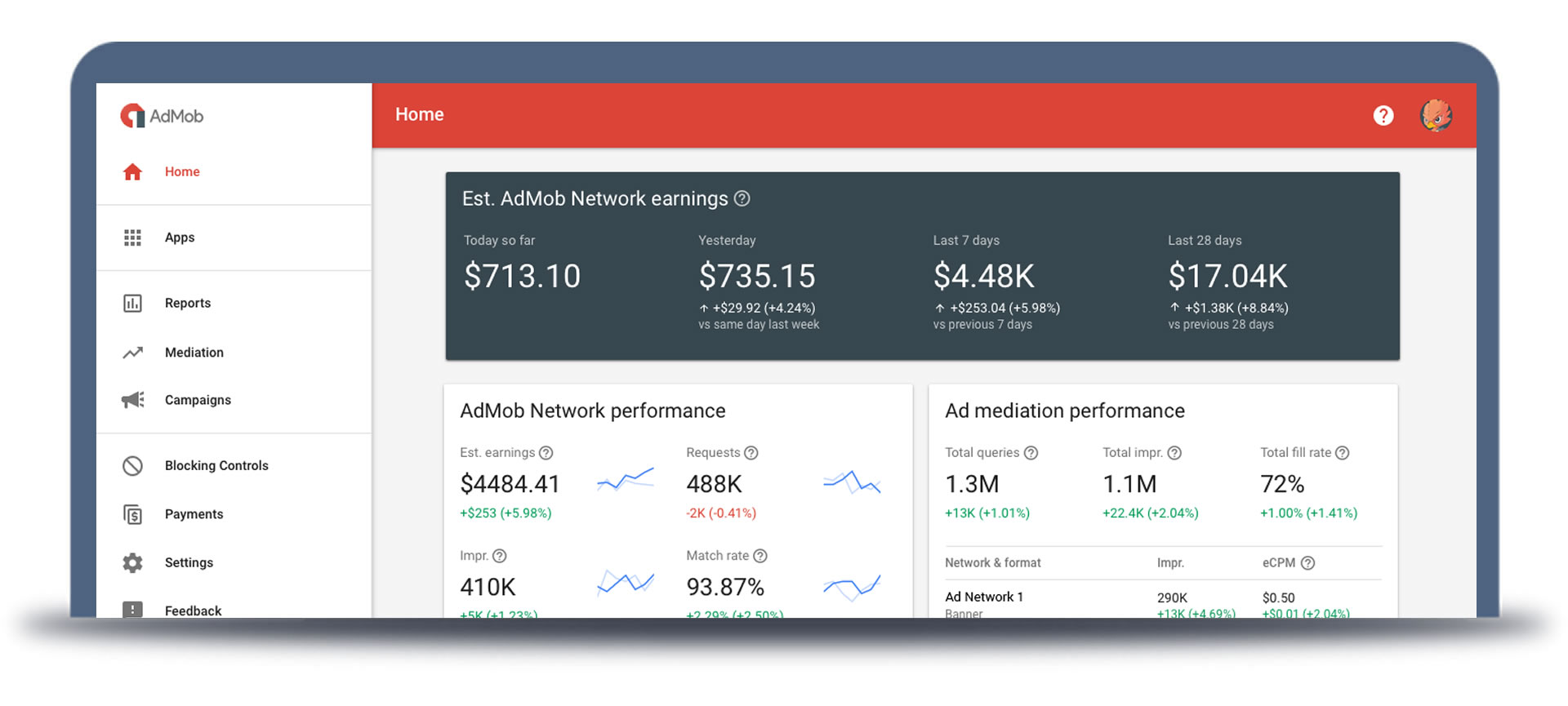The width and height of the screenshot is (1568, 706).
Task: Show info tooltip for eCPM column
Action: tap(1307, 563)
